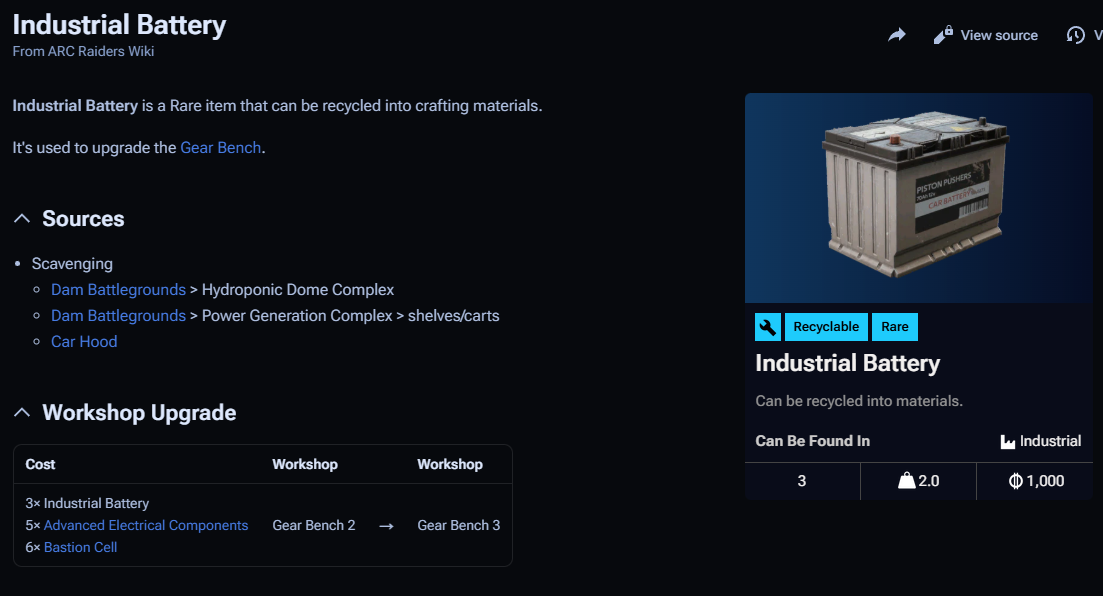Collapse the Workshop Upgrade section chevron
This screenshot has width=1103, height=596.
(22, 413)
